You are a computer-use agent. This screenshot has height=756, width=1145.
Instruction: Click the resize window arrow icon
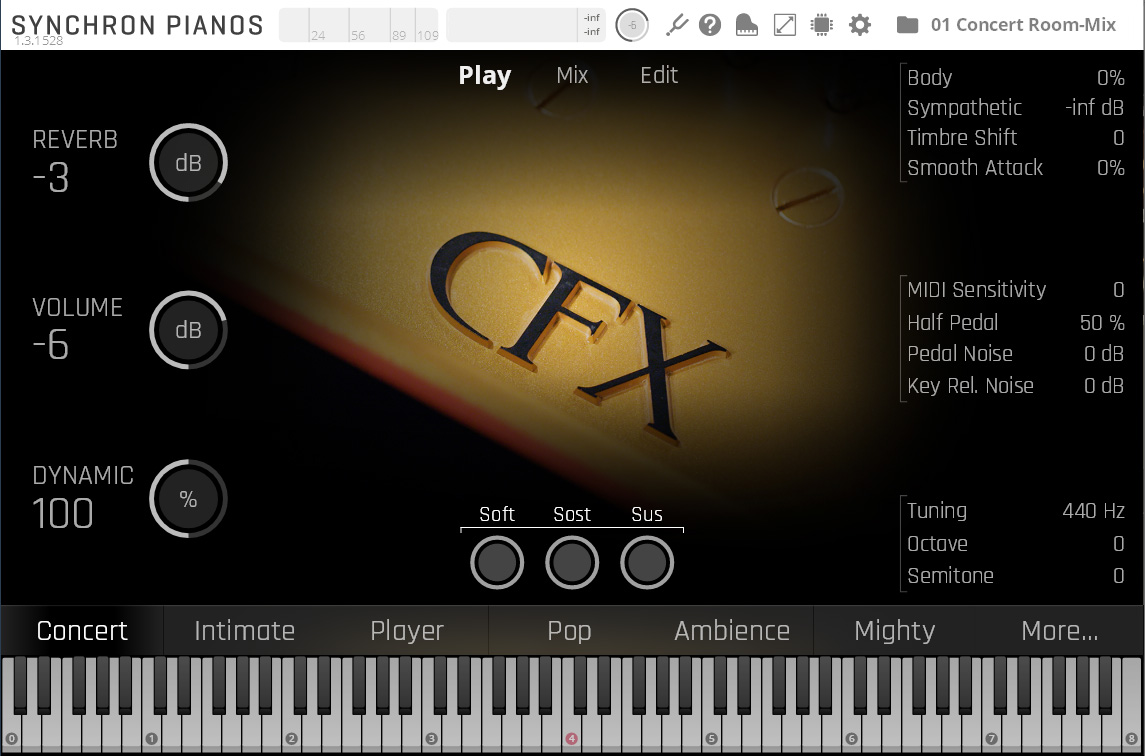(785, 25)
